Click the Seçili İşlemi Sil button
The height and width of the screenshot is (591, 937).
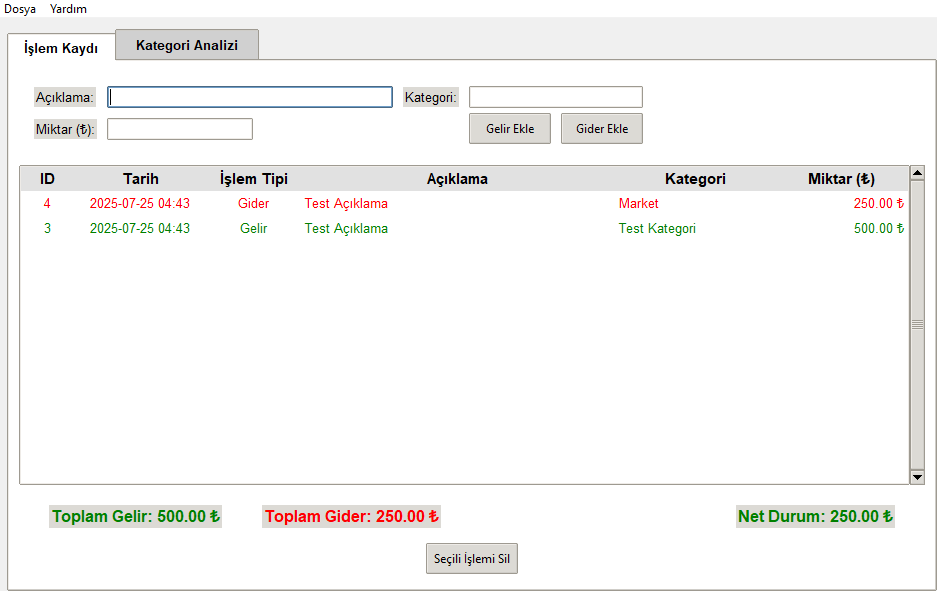(x=472, y=559)
